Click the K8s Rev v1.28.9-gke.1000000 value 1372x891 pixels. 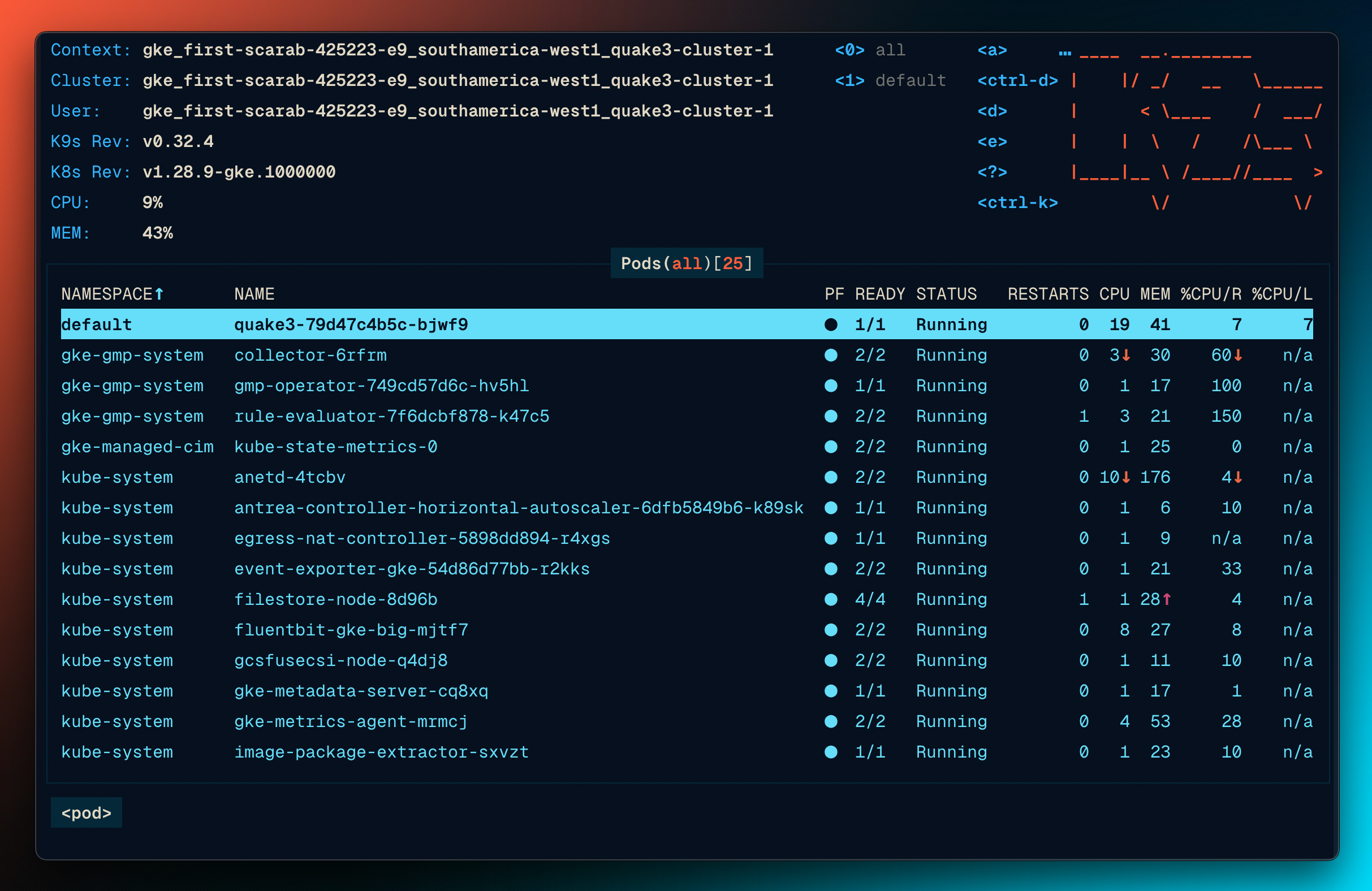(x=239, y=172)
